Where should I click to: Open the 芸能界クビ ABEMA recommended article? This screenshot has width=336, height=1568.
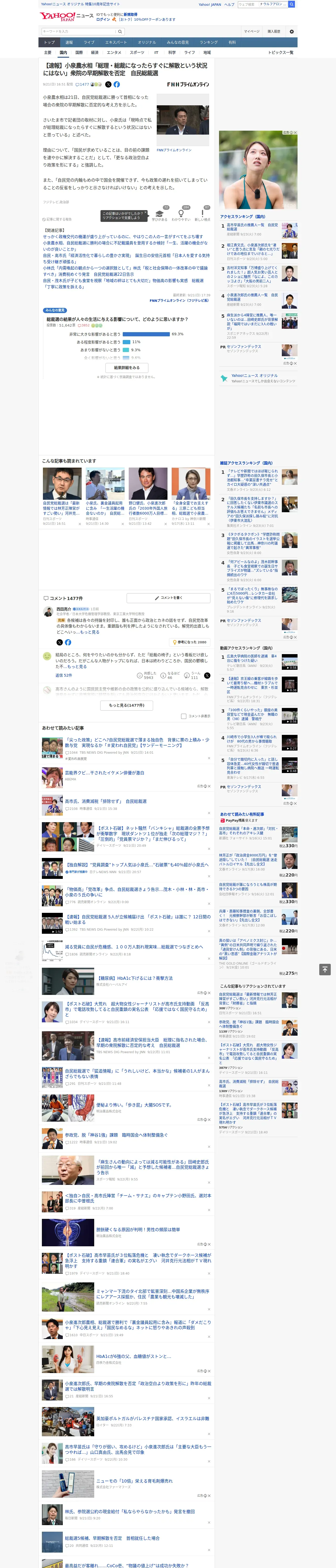[x=104, y=773]
